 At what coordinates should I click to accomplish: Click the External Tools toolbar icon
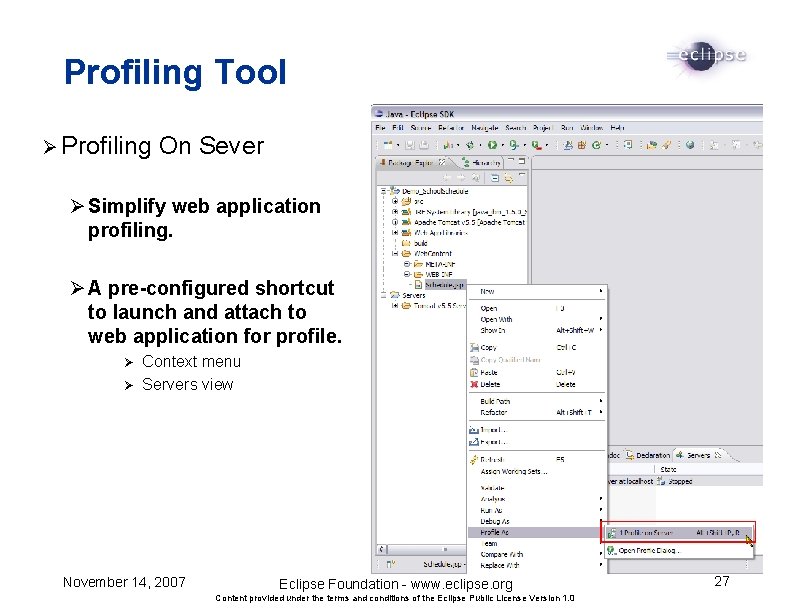536,145
